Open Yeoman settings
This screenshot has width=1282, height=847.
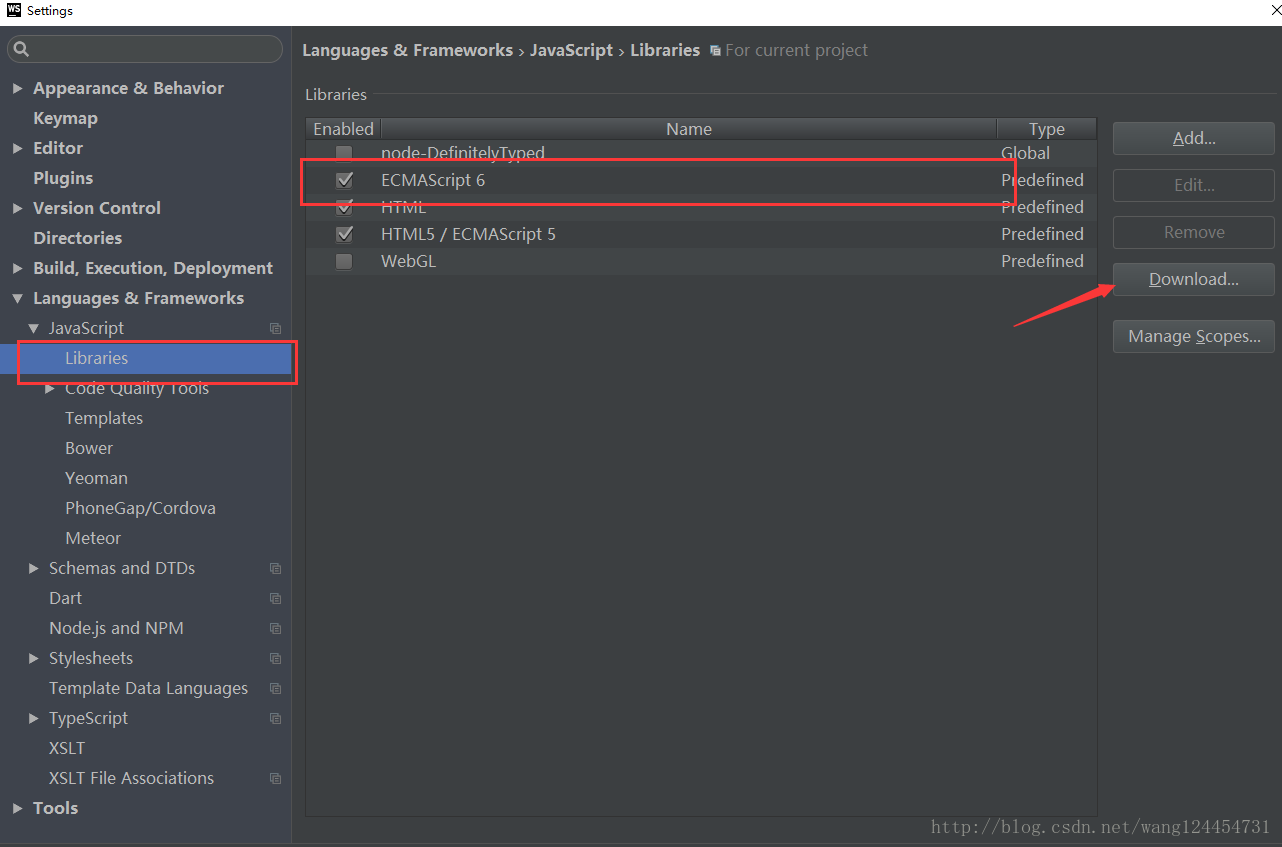(x=96, y=478)
